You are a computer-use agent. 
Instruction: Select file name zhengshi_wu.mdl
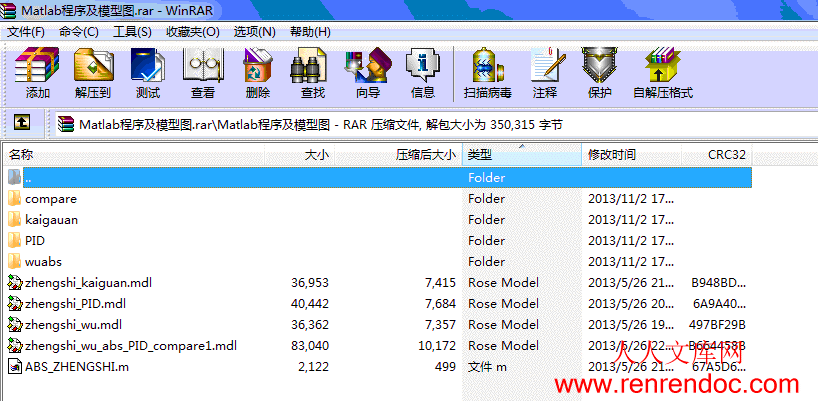point(74,324)
